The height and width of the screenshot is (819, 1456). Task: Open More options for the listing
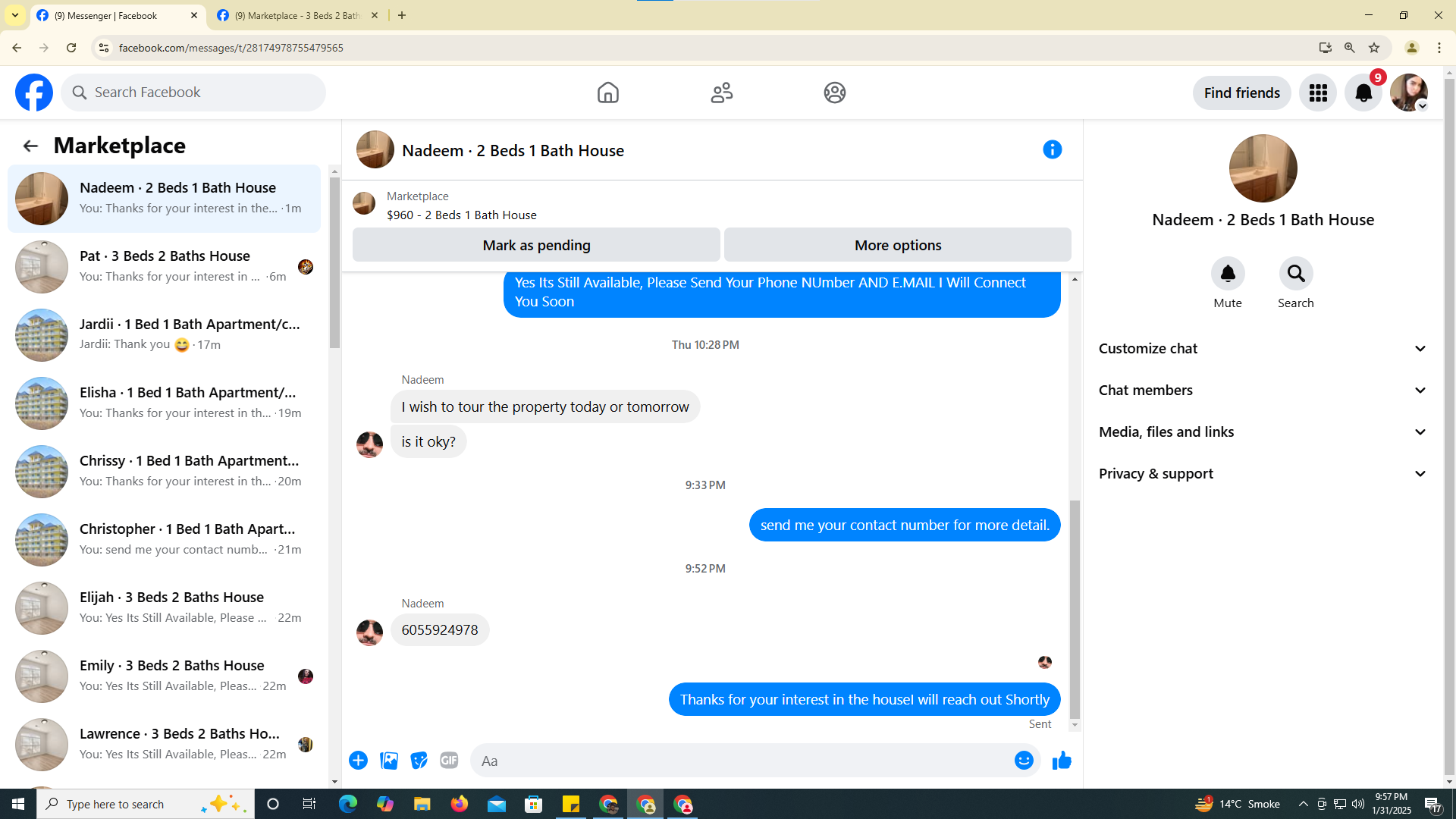coord(898,245)
